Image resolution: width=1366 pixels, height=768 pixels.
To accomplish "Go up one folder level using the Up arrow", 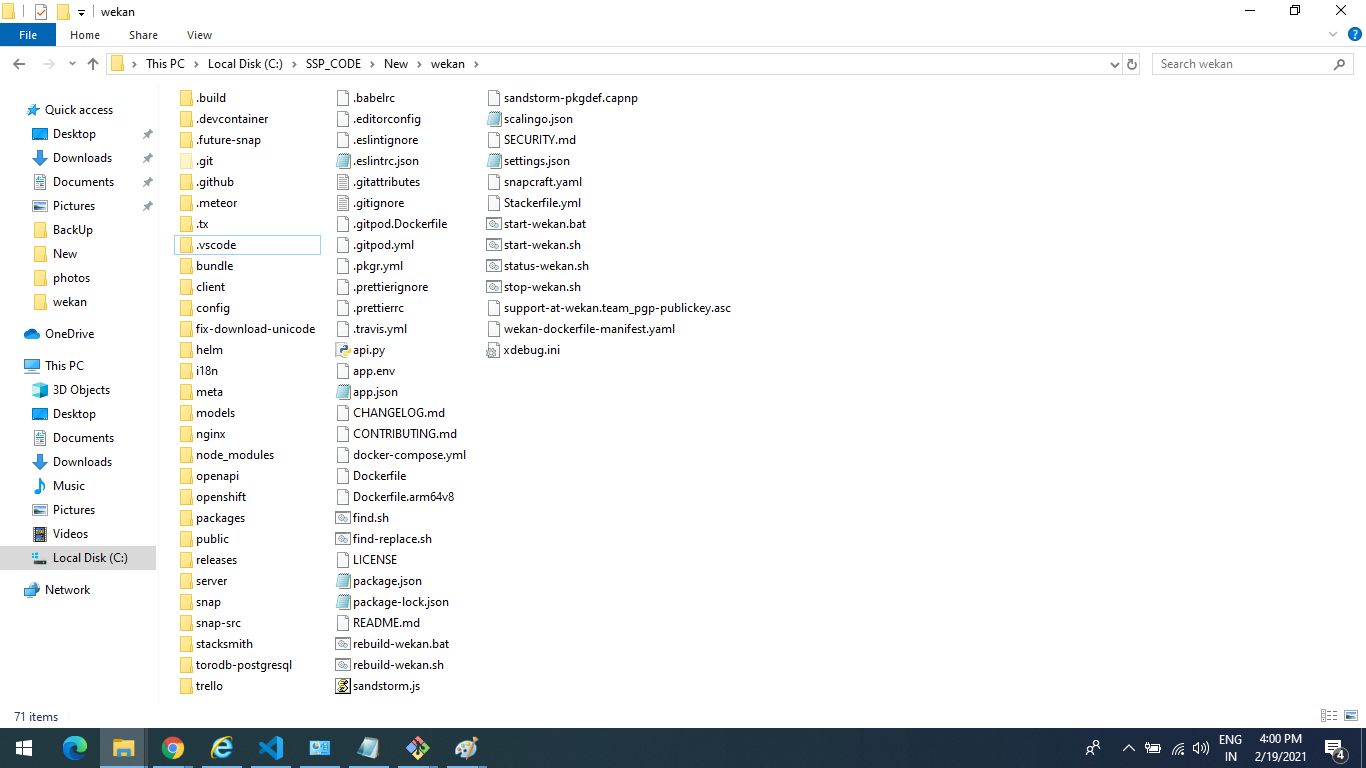I will click(93, 64).
